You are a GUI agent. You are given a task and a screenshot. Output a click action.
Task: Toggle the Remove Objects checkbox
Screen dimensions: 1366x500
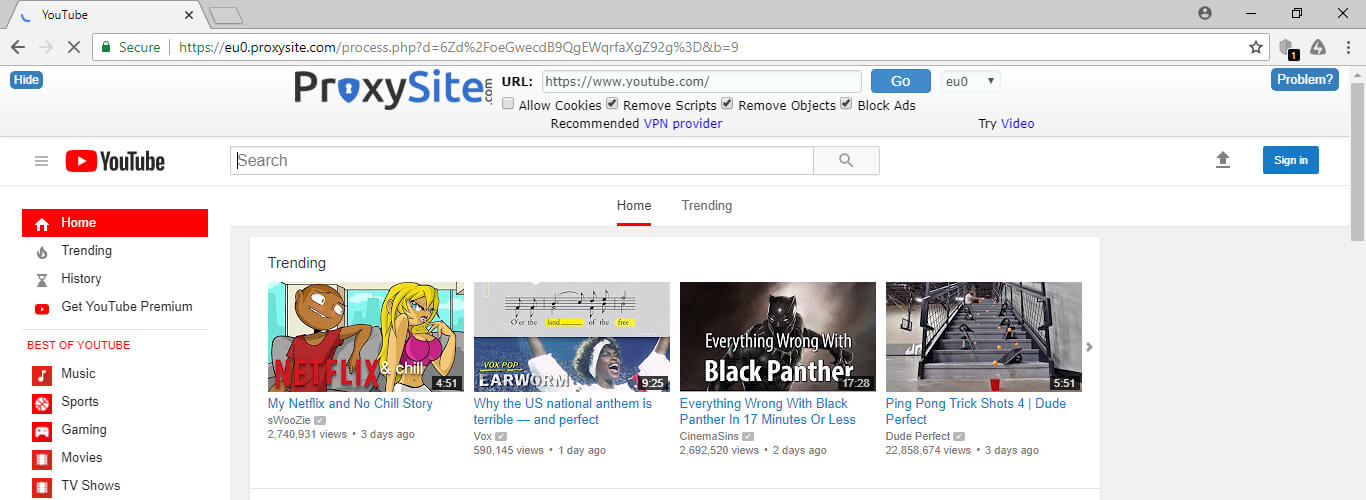727,104
